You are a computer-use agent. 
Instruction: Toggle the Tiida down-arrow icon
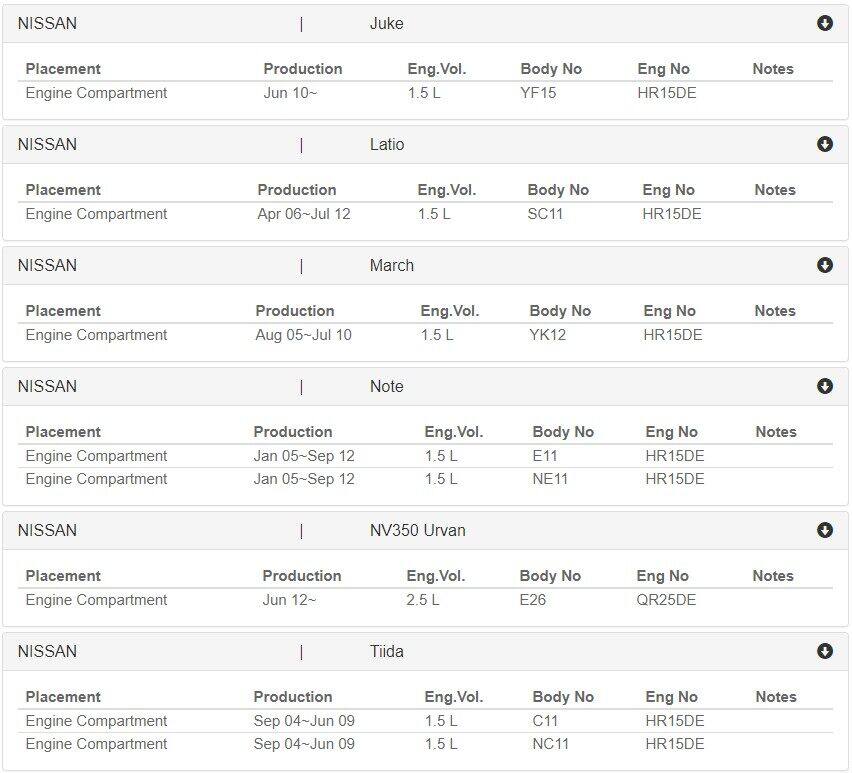[x=824, y=651]
